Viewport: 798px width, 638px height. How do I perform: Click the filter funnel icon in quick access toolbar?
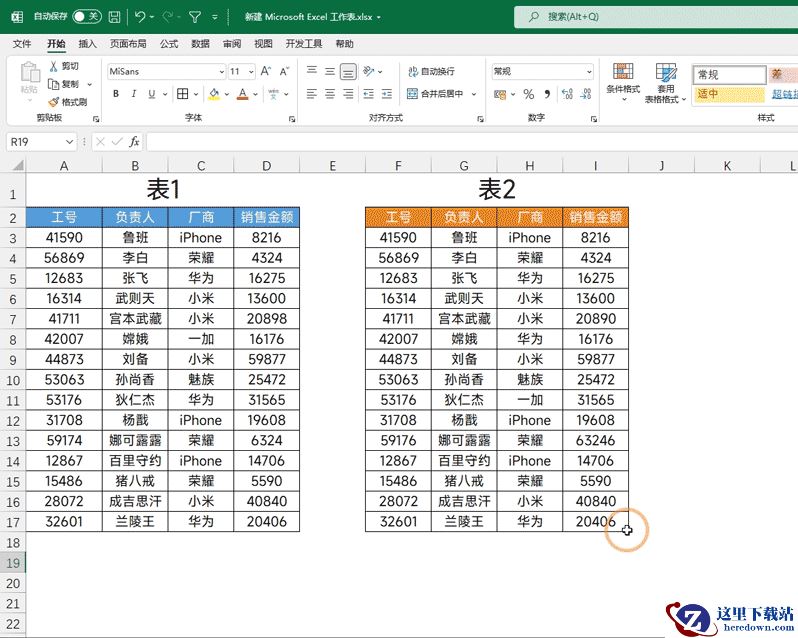[x=194, y=17]
